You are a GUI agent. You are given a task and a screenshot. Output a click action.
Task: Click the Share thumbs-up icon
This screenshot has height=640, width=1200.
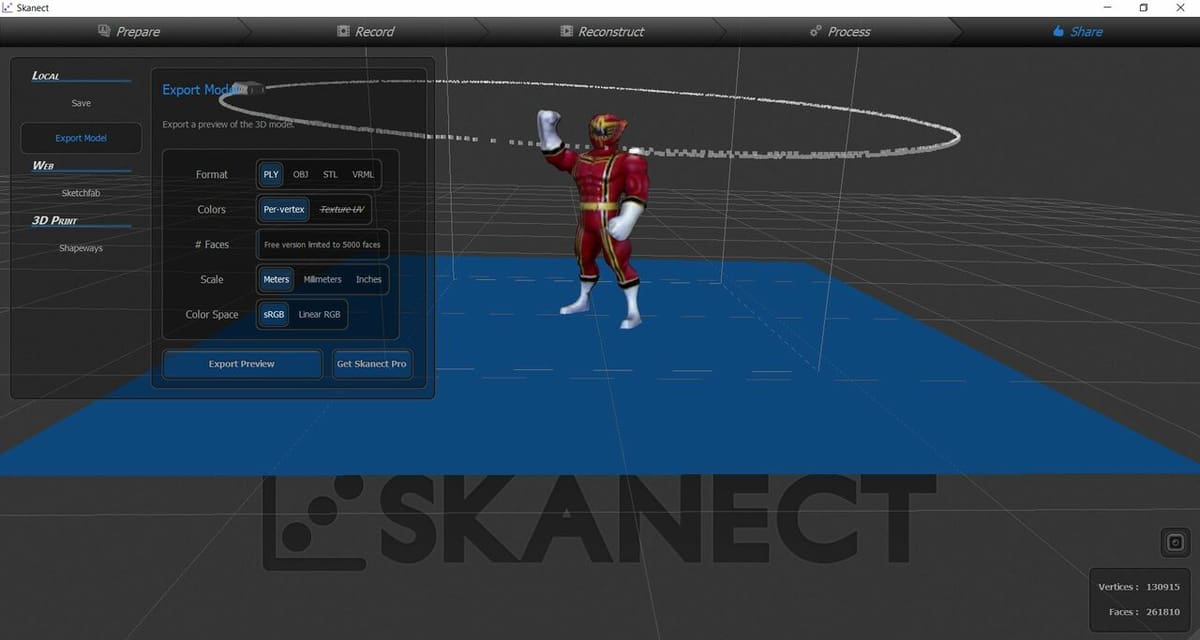1059,31
